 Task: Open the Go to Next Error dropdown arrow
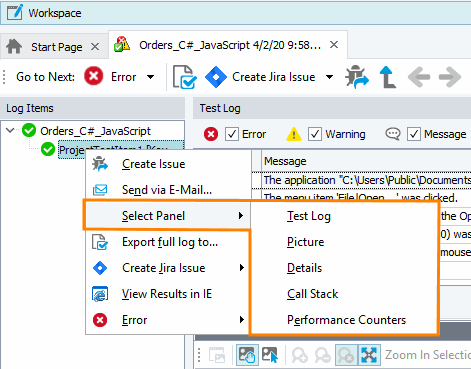[x=150, y=77]
